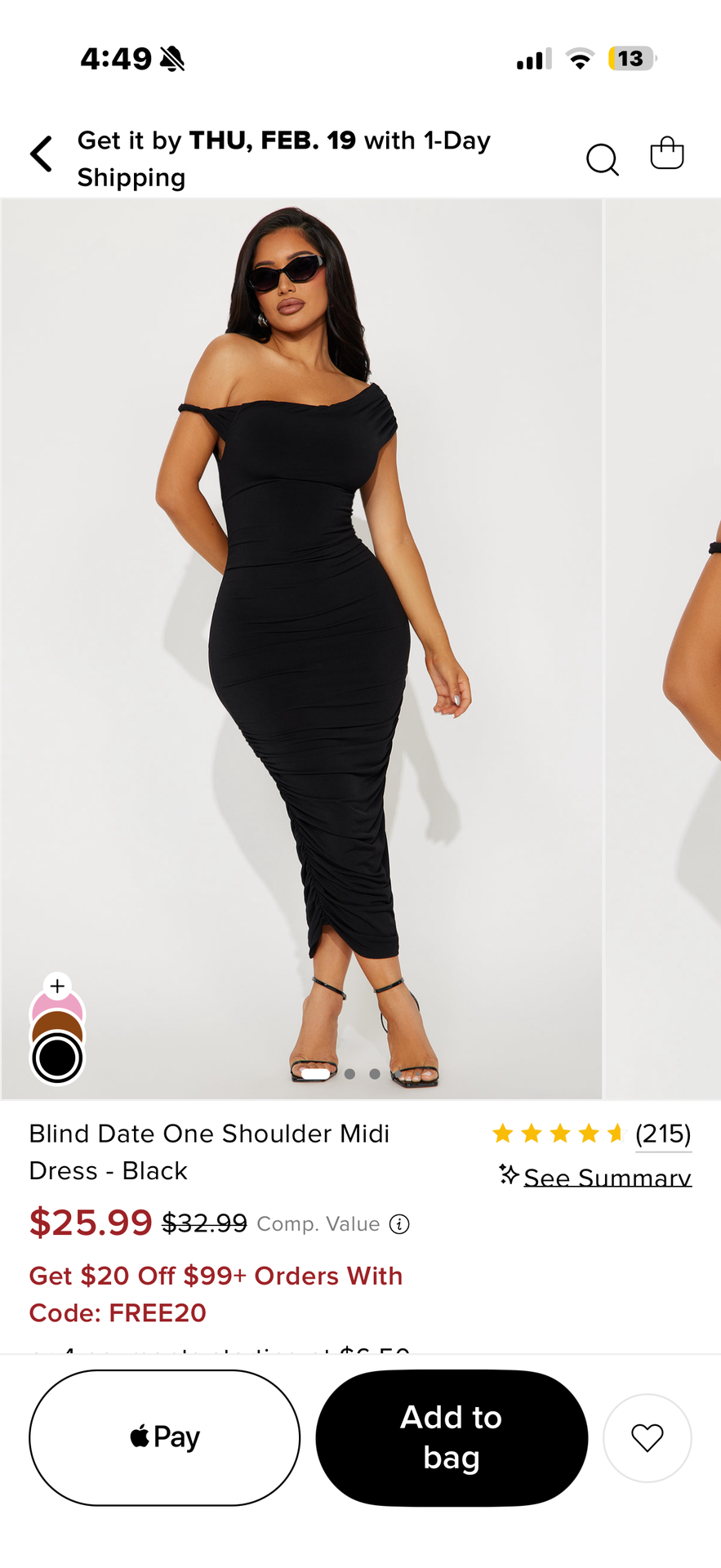Go to third image pagination dot
Screen dimensions: 721x1568
click(x=374, y=1074)
